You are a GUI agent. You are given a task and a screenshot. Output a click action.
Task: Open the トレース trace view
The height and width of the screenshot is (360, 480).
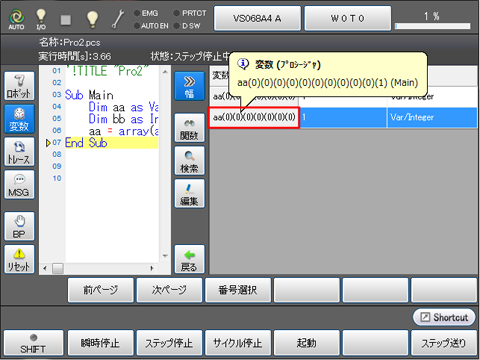point(19,152)
